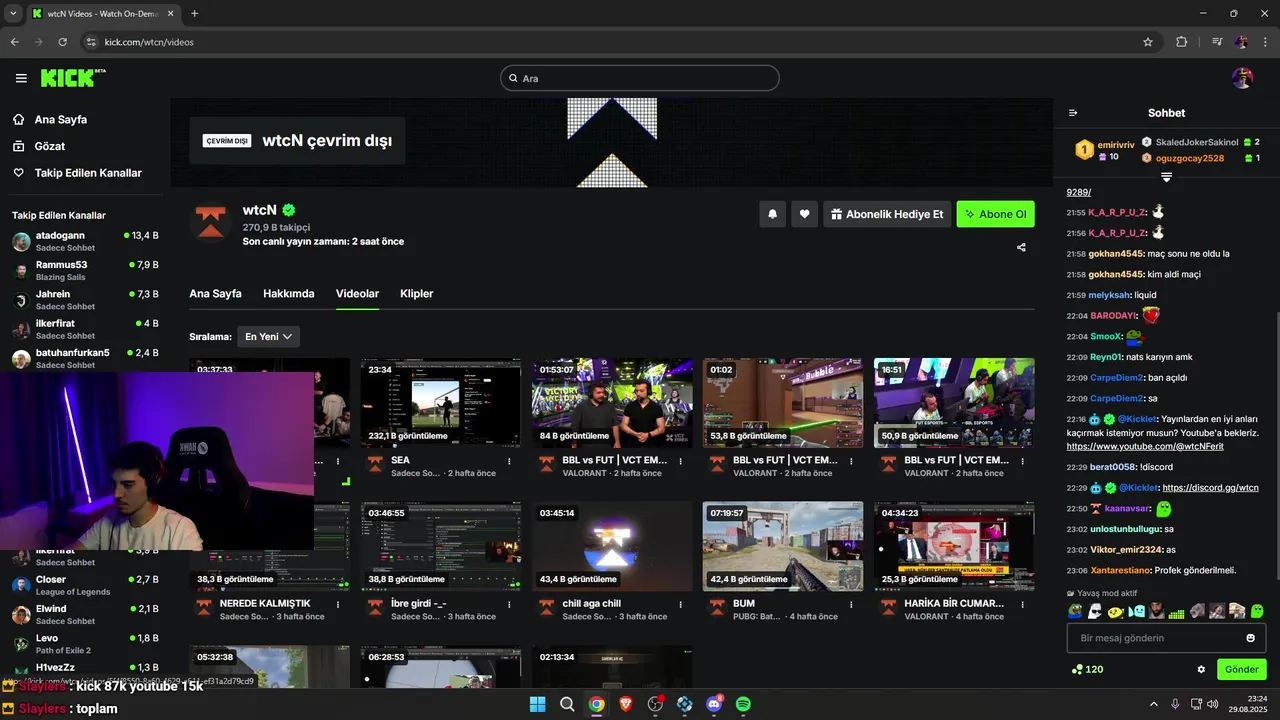Click Chrome extensions puzzle icon
Screen dimensions: 1280x720
(x=1181, y=42)
